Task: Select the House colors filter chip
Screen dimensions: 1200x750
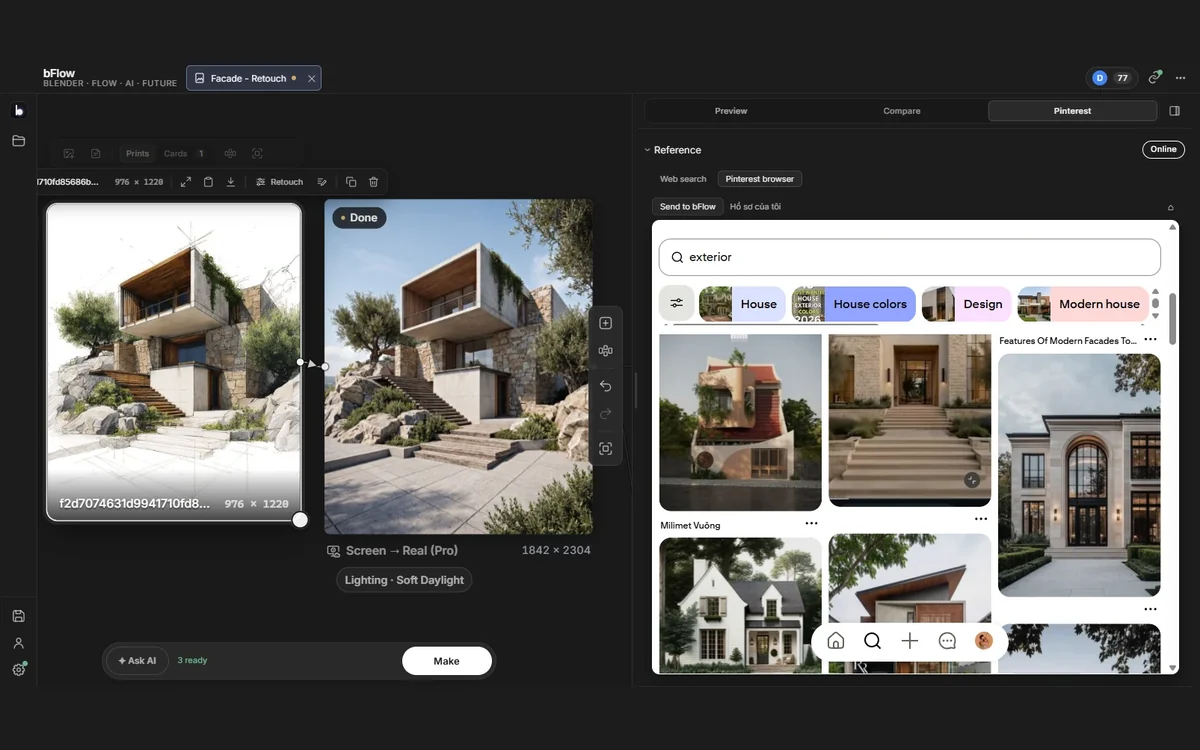Action: 854,304
